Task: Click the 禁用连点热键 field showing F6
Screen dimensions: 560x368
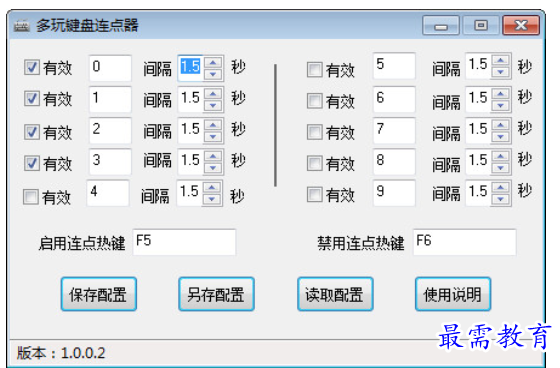Action: (x=464, y=242)
